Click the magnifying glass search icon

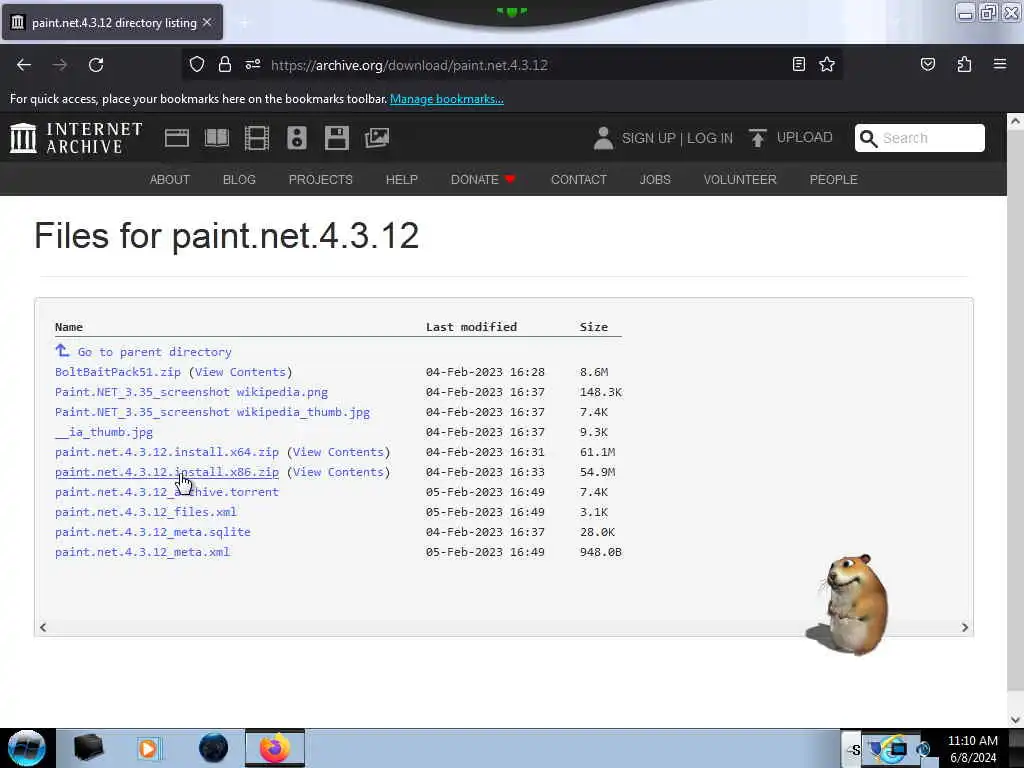coord(868,138)
